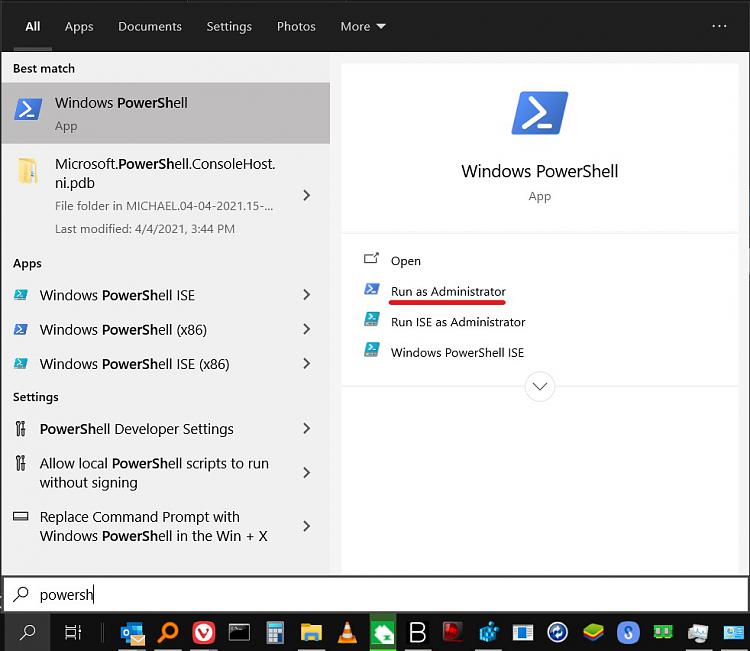Expand Replace Command Prompt setting arrow
The height and width of the screenshot is (651, 750).
pyautogui.click(x=307, y=526)
